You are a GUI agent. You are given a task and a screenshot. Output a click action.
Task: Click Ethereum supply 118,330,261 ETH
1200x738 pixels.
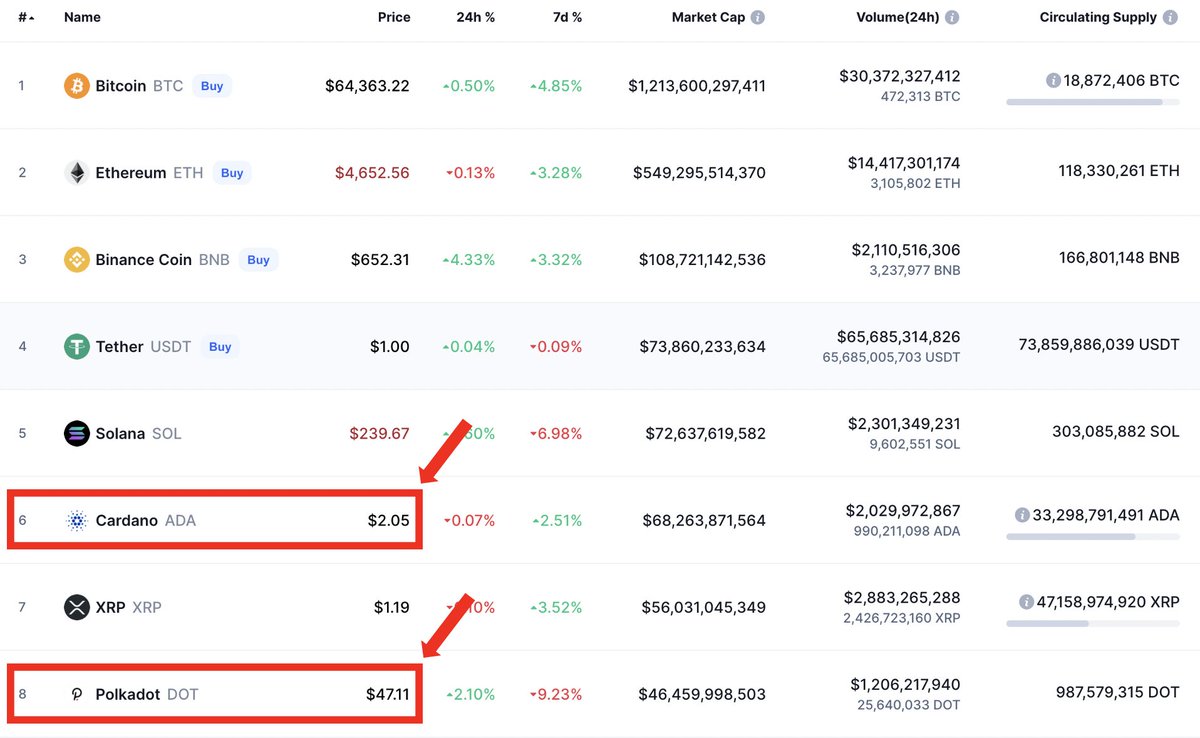click(x=1119, y=172)
